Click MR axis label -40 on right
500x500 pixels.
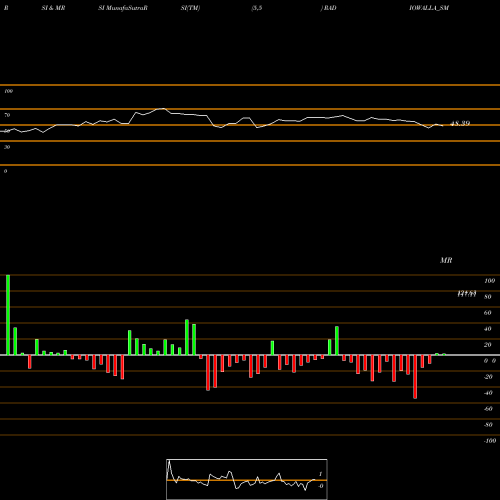488,393
